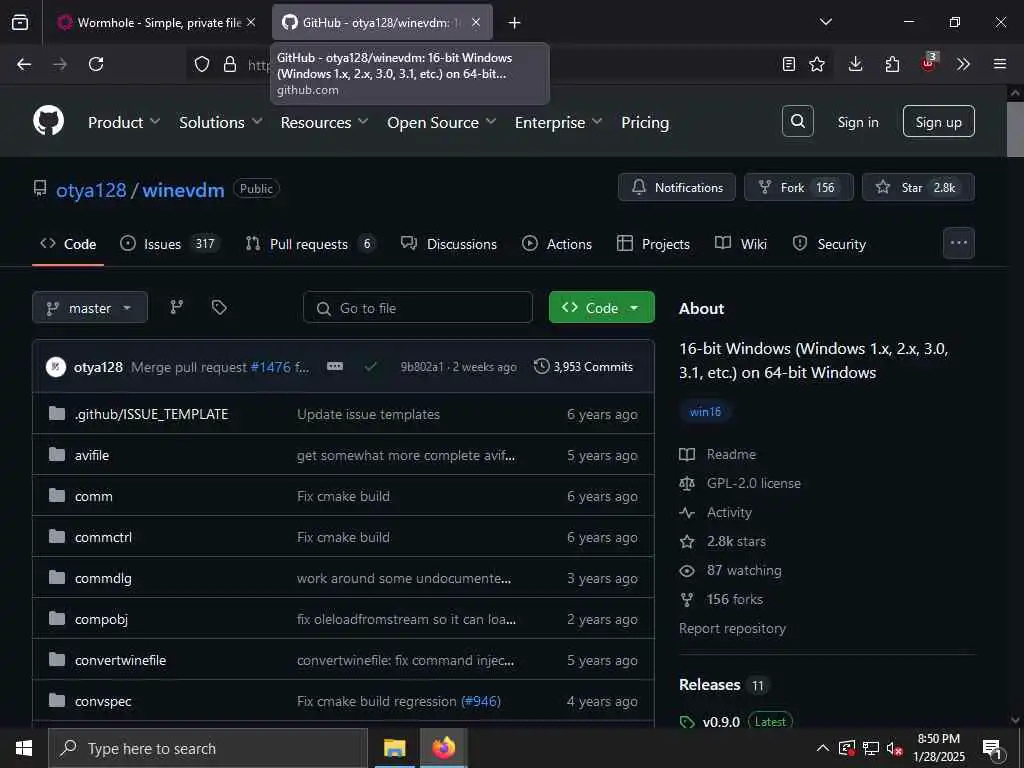This screenshot has height=768, width=1024.
Task: Open Windows Start menu
Action: (24, 748)
